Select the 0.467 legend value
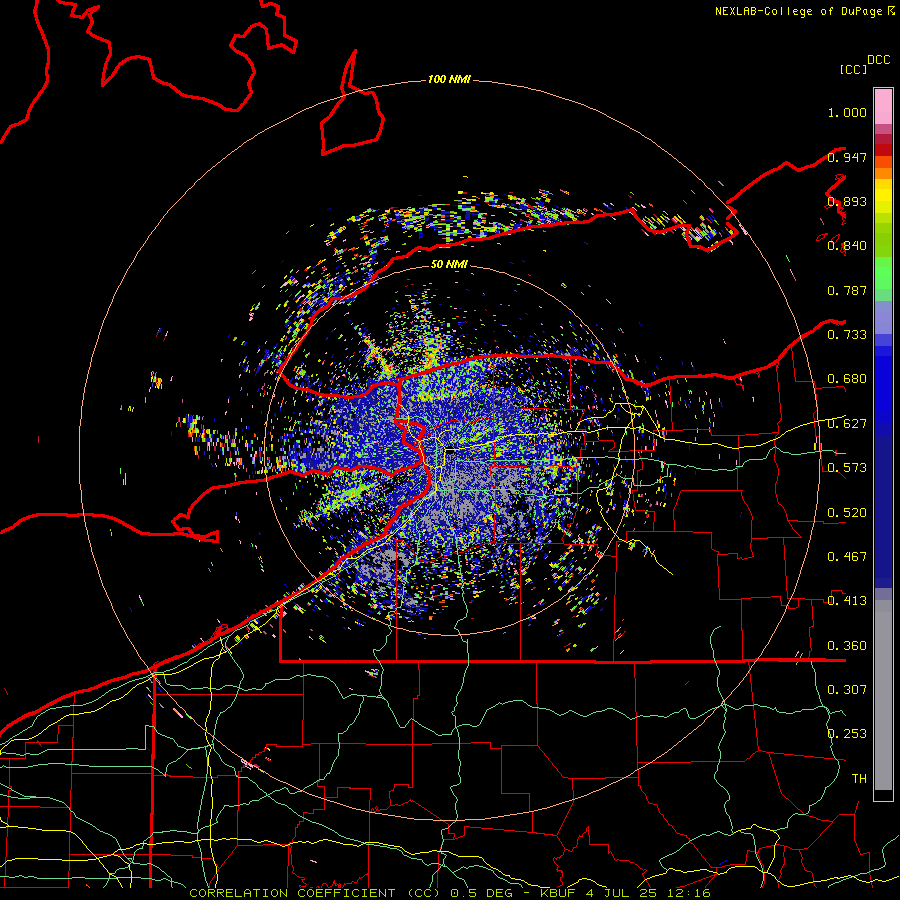900x900 pixels. pyautogui.click(x=847, y=557)
